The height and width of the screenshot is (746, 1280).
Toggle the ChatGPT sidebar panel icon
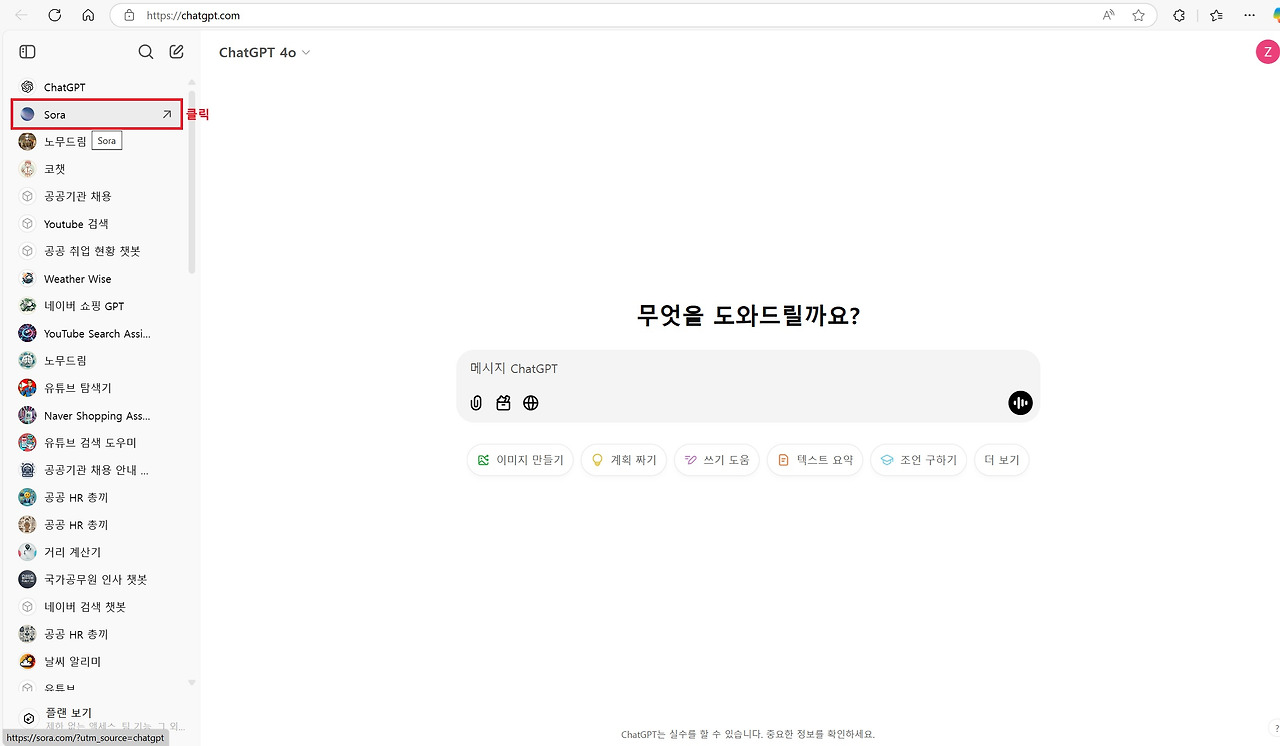(x=27, y=52)
